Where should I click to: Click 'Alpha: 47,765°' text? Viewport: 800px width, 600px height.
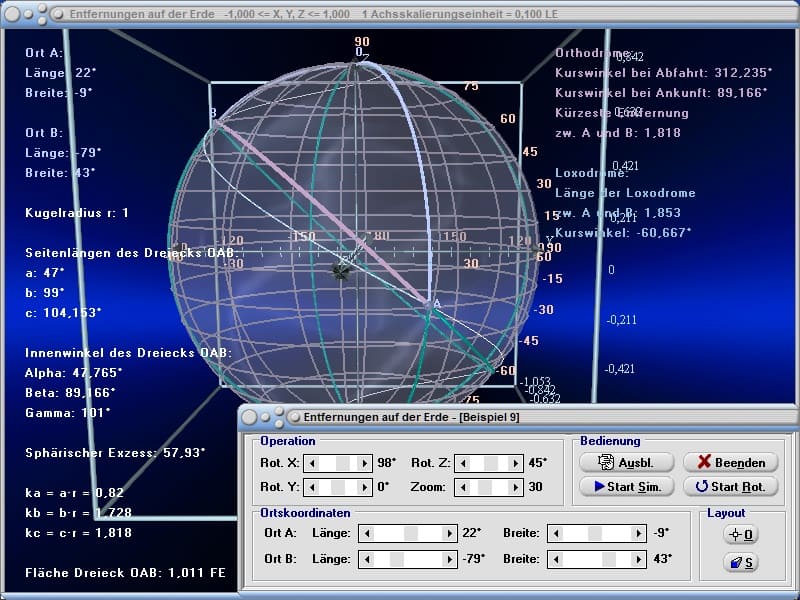click(74, 373)
